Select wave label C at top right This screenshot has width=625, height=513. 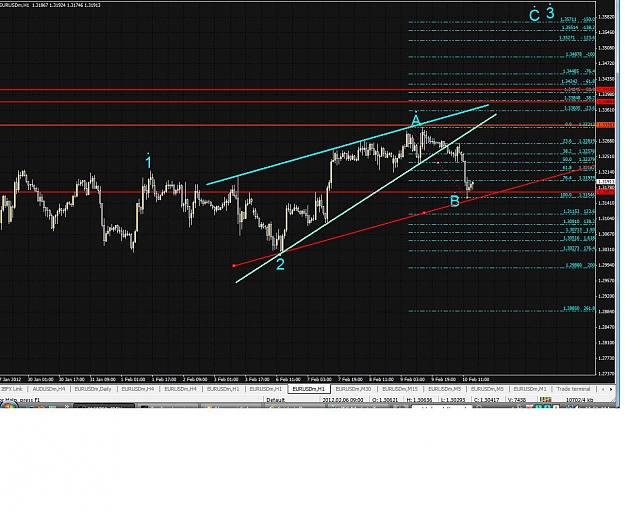click(x=534, y=15)
